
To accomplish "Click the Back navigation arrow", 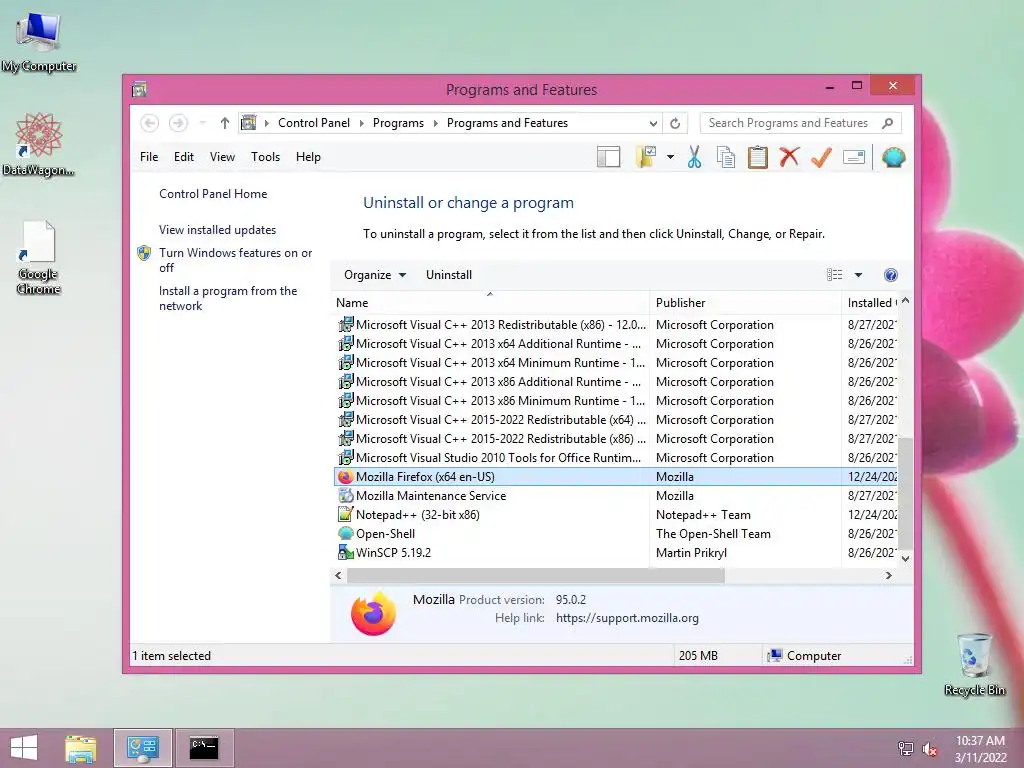I will click(150, 123).
